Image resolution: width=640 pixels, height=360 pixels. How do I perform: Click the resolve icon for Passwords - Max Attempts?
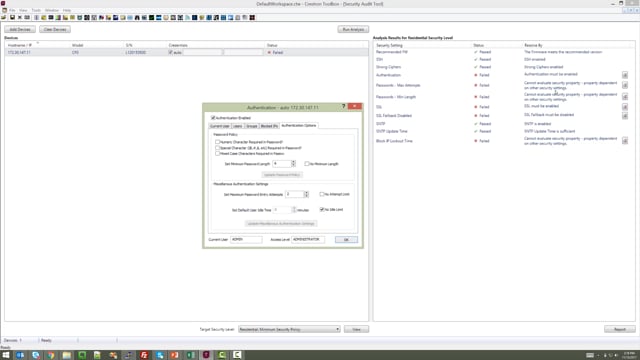(x=624, y=85)
